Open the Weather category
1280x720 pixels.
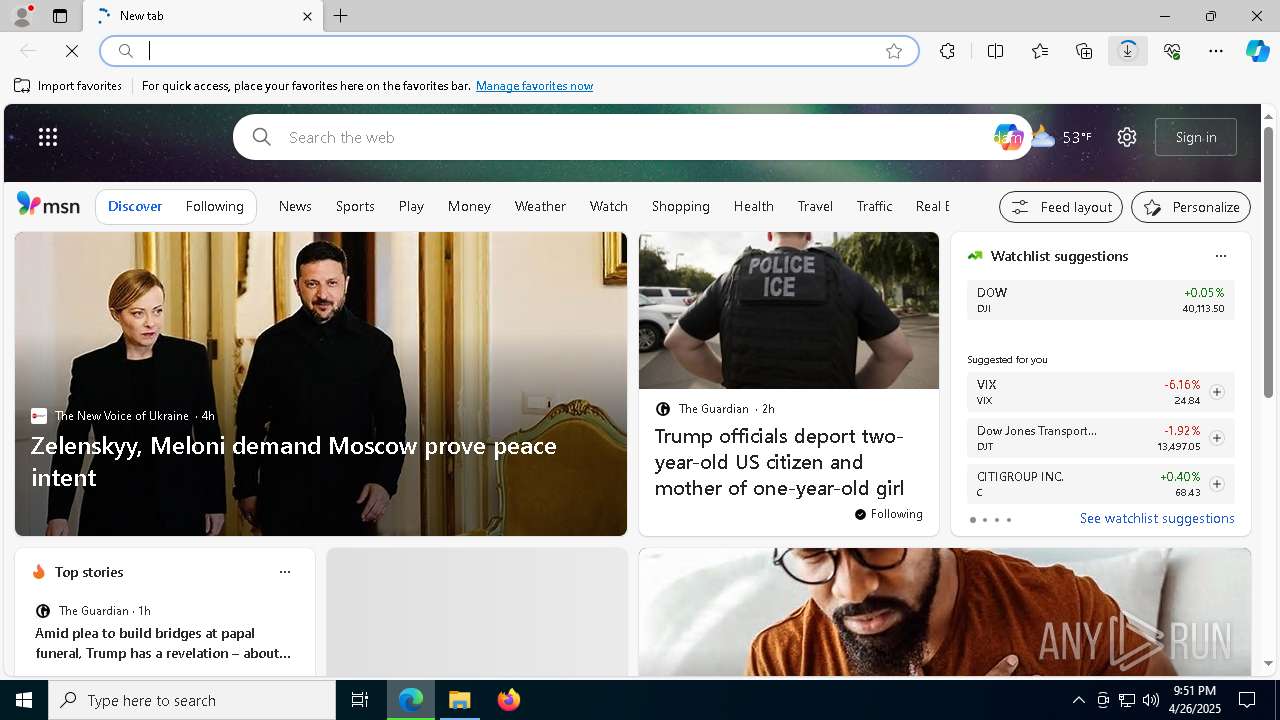[540, 206]
